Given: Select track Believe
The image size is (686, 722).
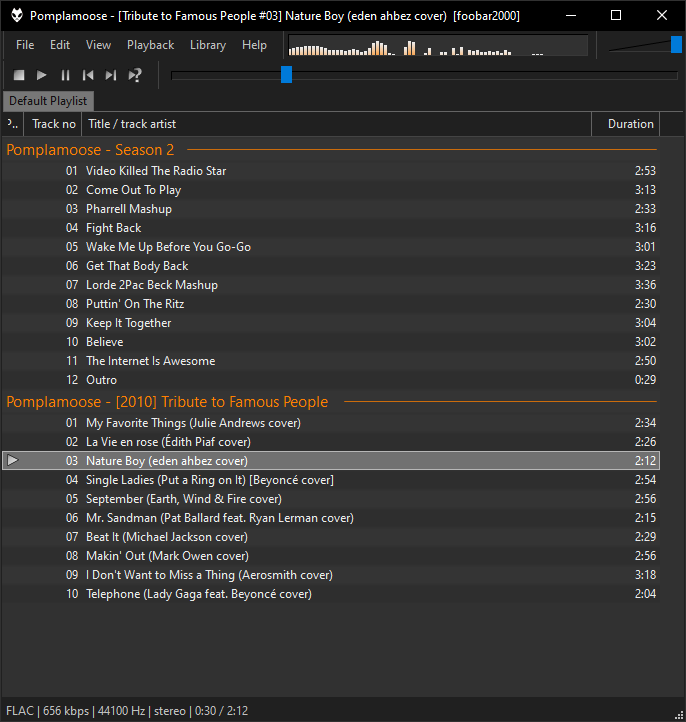Looking at the screenshot, I should coord(331,342).
